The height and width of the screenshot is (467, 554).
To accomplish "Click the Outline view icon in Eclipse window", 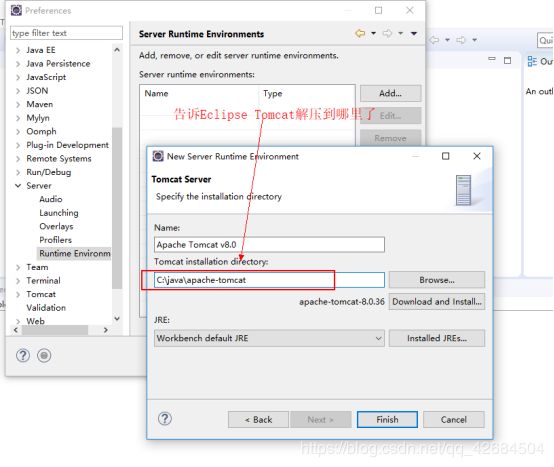I will 532,61.
